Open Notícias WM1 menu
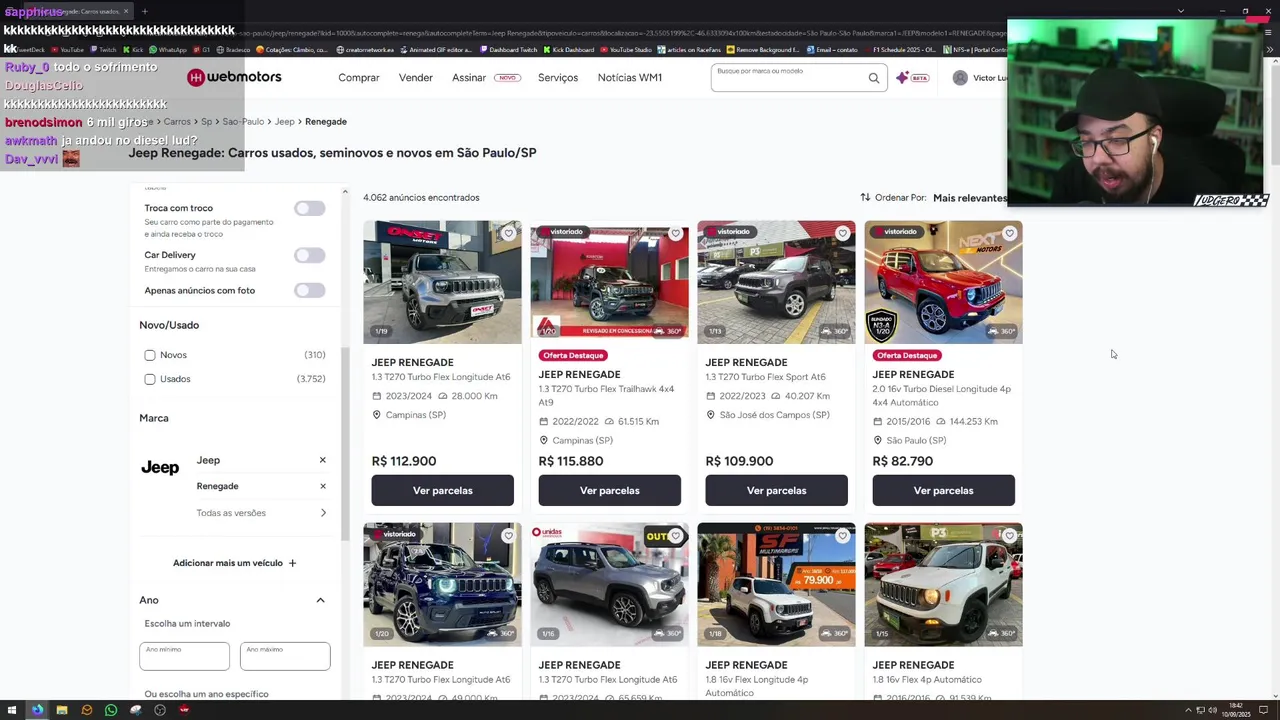The width and height of the screenshot is (1280, 720). (x=630, y=78)
